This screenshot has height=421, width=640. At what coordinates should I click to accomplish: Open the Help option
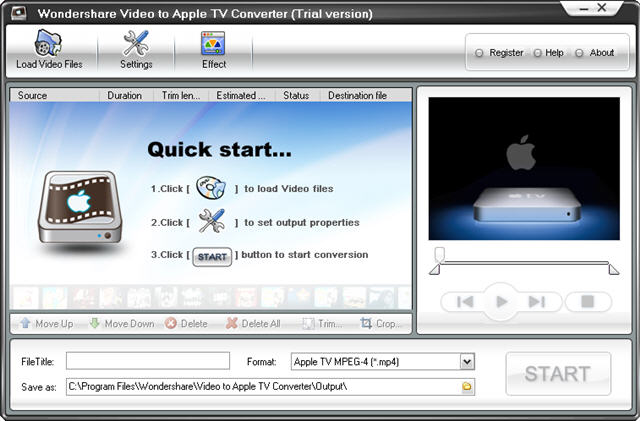click(549, 53)
